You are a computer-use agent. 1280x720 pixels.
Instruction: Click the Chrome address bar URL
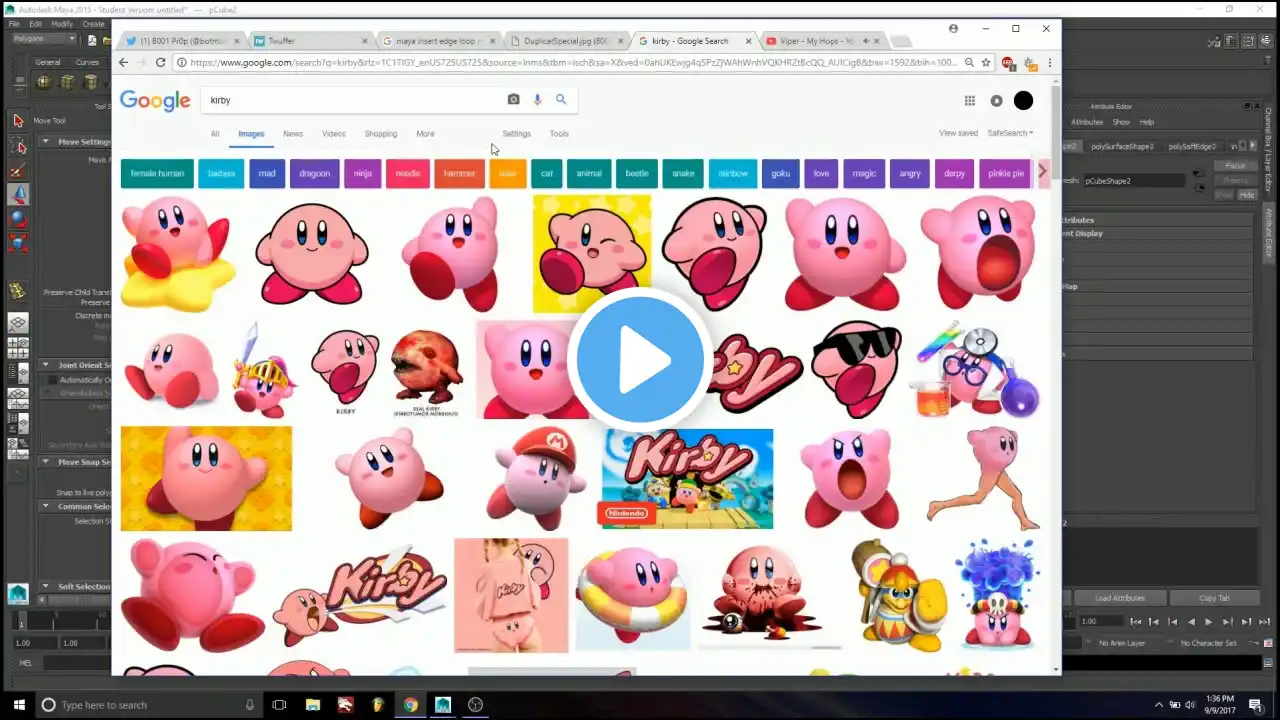(573, 62)
